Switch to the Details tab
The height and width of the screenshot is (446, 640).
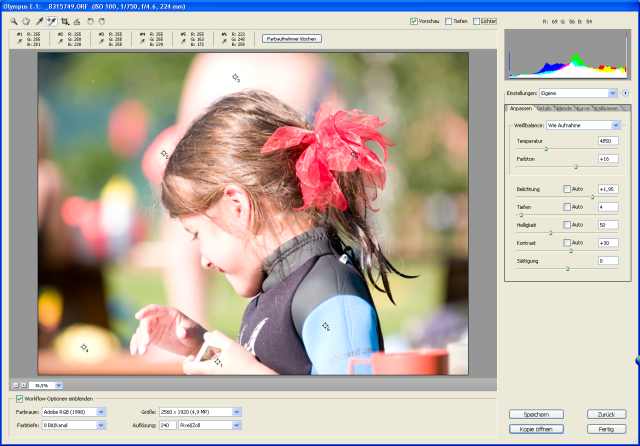(544, 108)
